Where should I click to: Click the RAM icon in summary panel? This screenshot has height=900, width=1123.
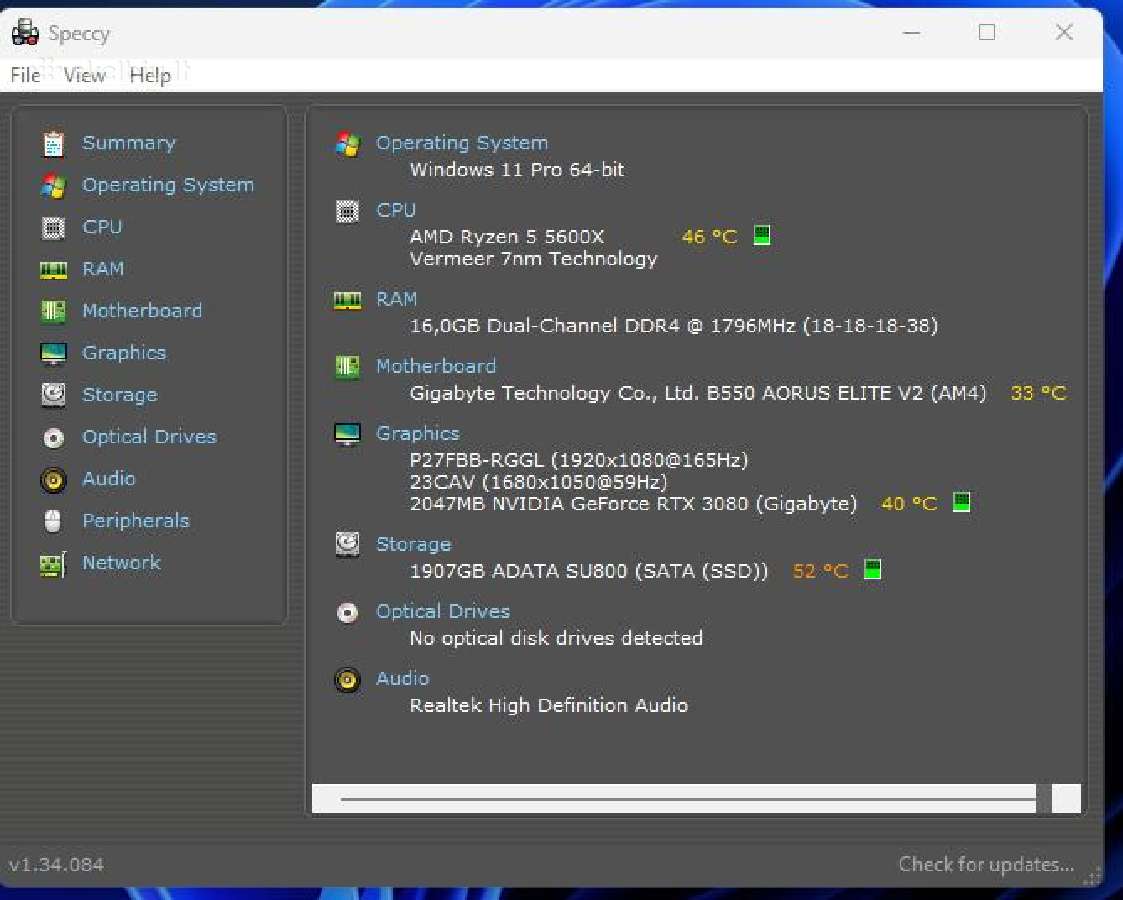click(x=347, y=300)
